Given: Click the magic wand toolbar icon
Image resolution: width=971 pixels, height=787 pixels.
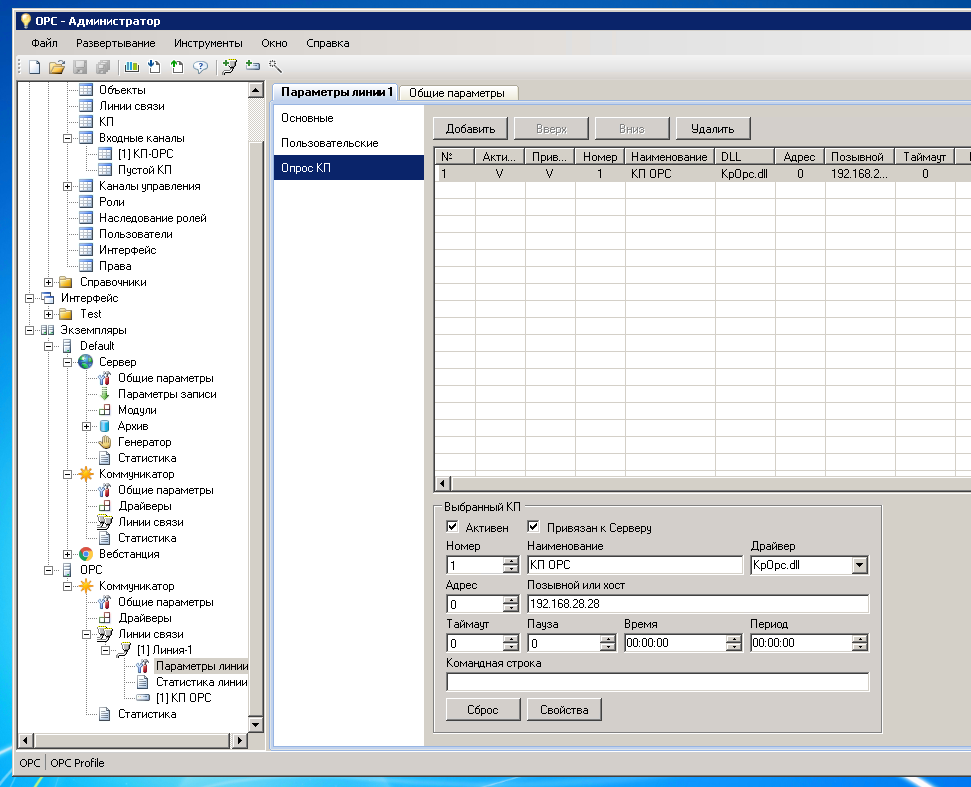Looking at the screenshot, I should point(276,66).
